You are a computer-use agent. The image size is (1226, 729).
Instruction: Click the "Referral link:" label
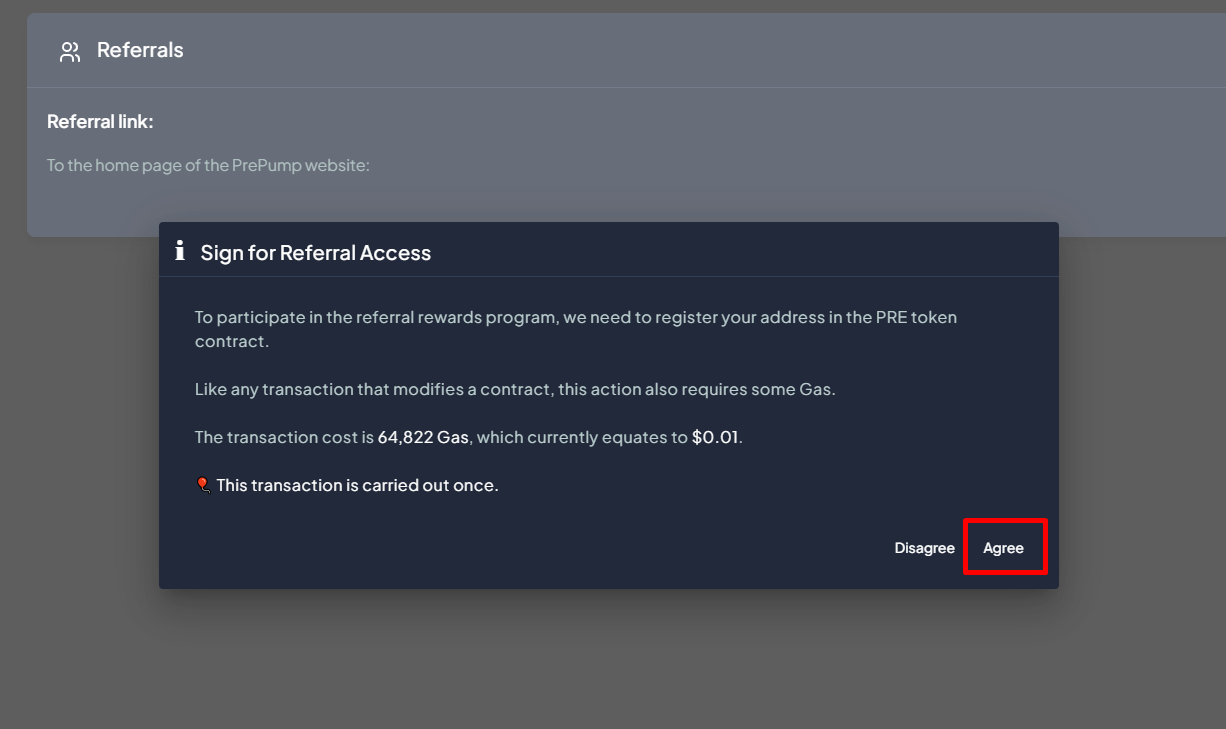point(100,122)
